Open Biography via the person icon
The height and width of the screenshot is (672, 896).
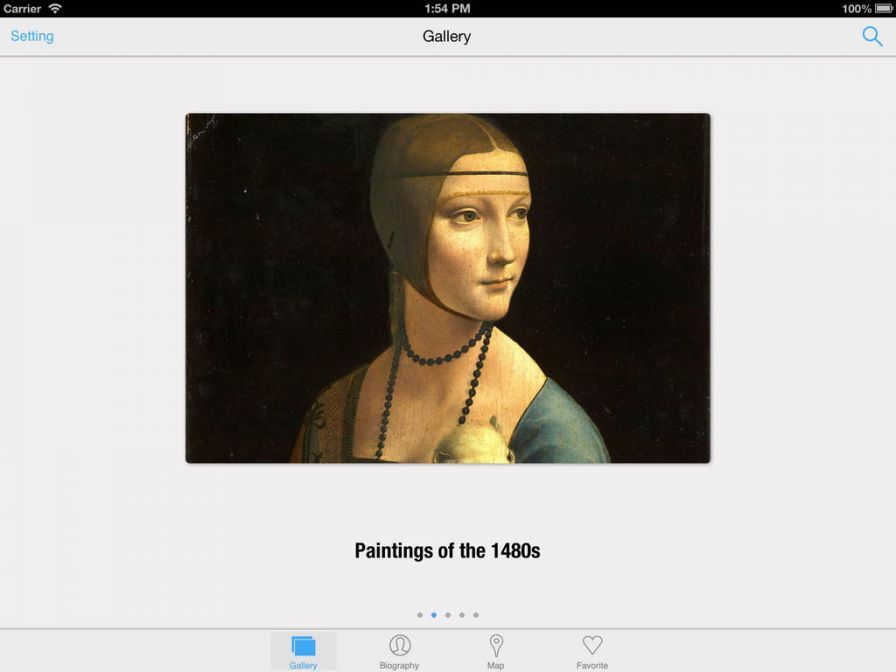400,646
